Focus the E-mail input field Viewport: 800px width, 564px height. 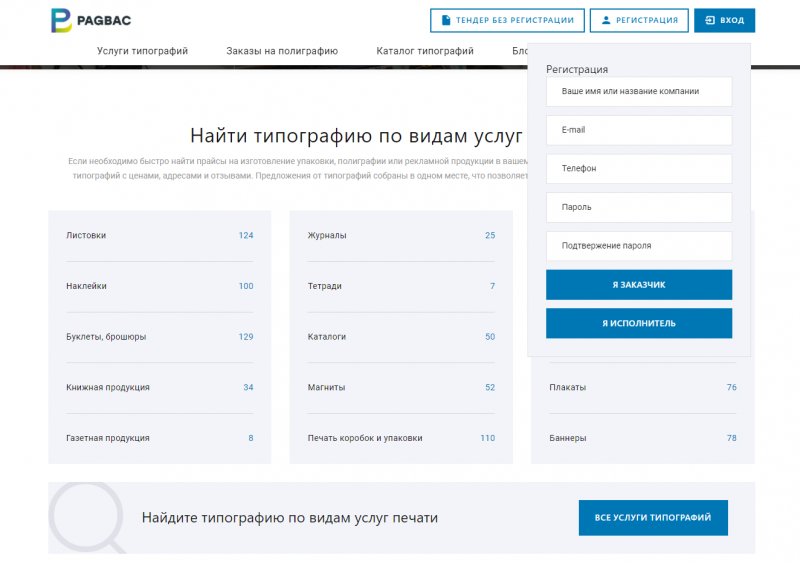coord(639,130)
